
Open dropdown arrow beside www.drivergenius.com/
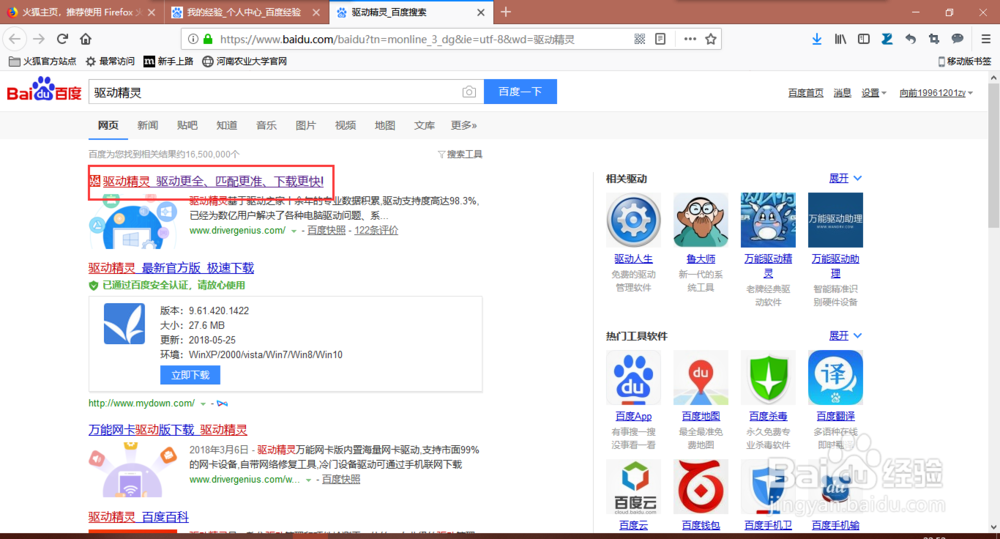tap(294, 231)
